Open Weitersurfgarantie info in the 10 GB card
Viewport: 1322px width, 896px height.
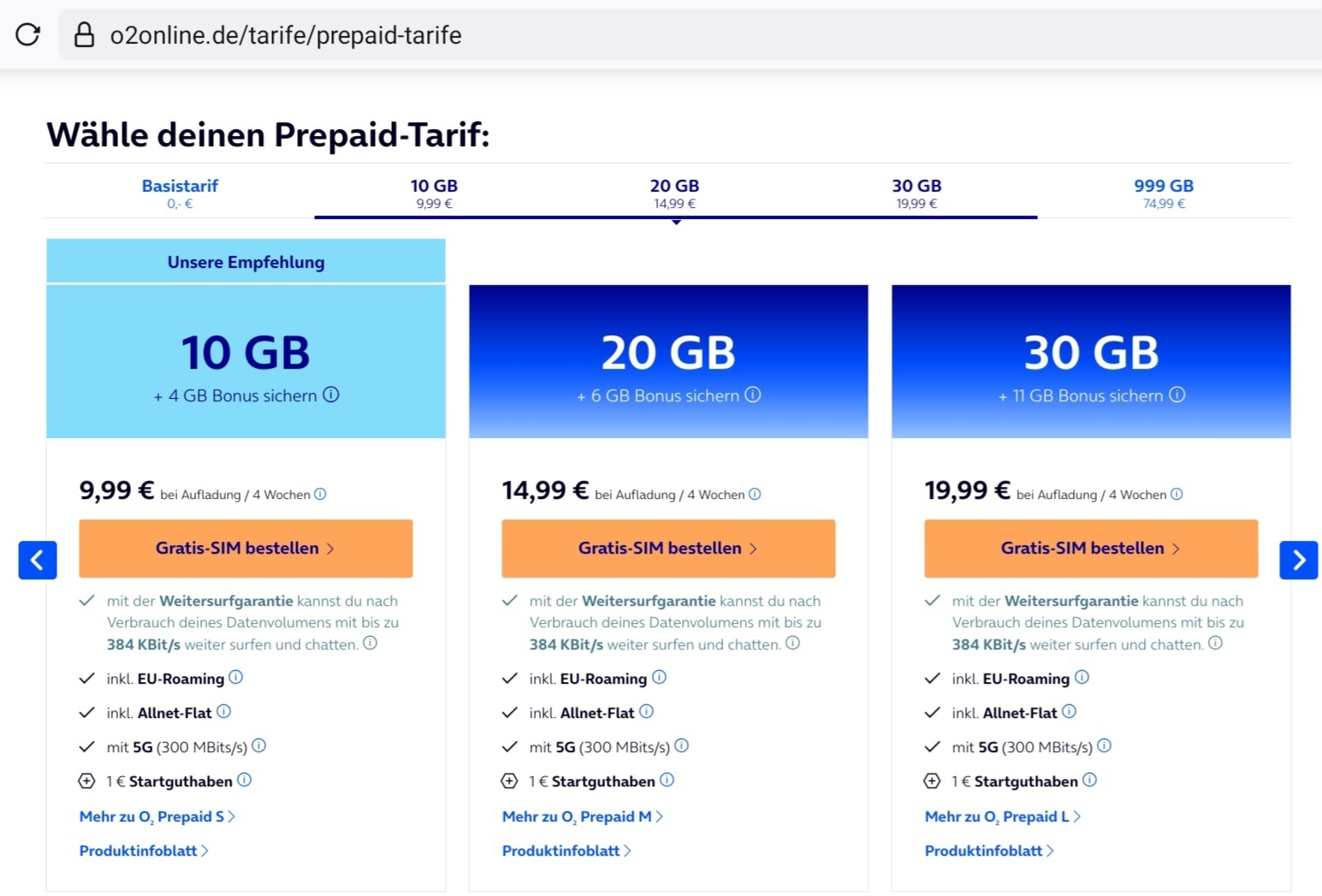coord(370,643)
